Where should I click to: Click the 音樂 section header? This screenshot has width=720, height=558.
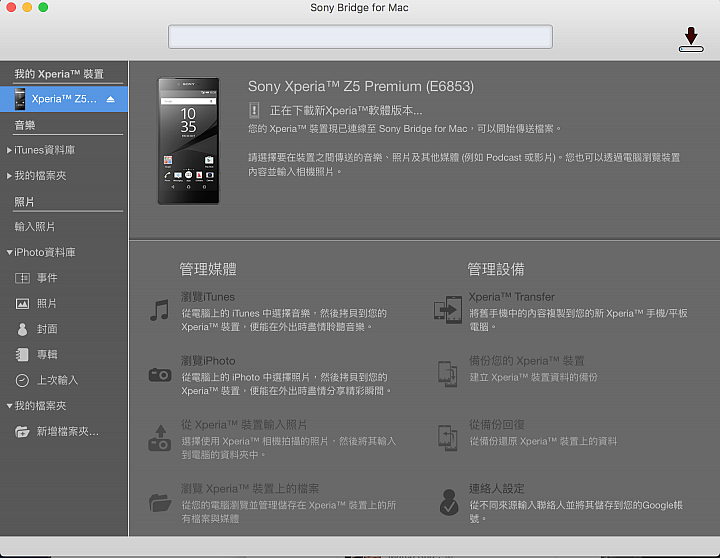tap(25, 125)
